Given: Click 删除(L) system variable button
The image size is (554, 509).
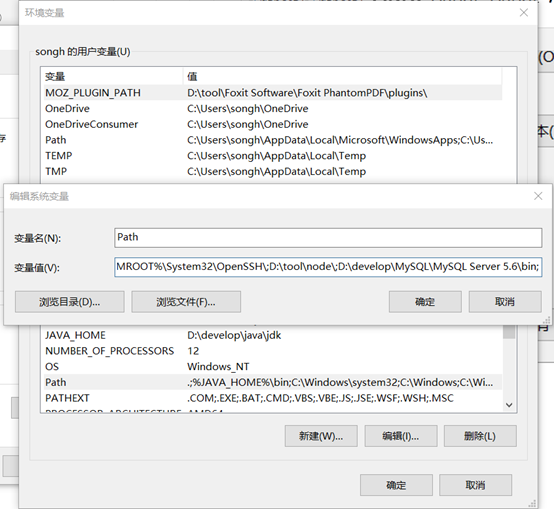Looking at the screenshot, I should 480,436.
